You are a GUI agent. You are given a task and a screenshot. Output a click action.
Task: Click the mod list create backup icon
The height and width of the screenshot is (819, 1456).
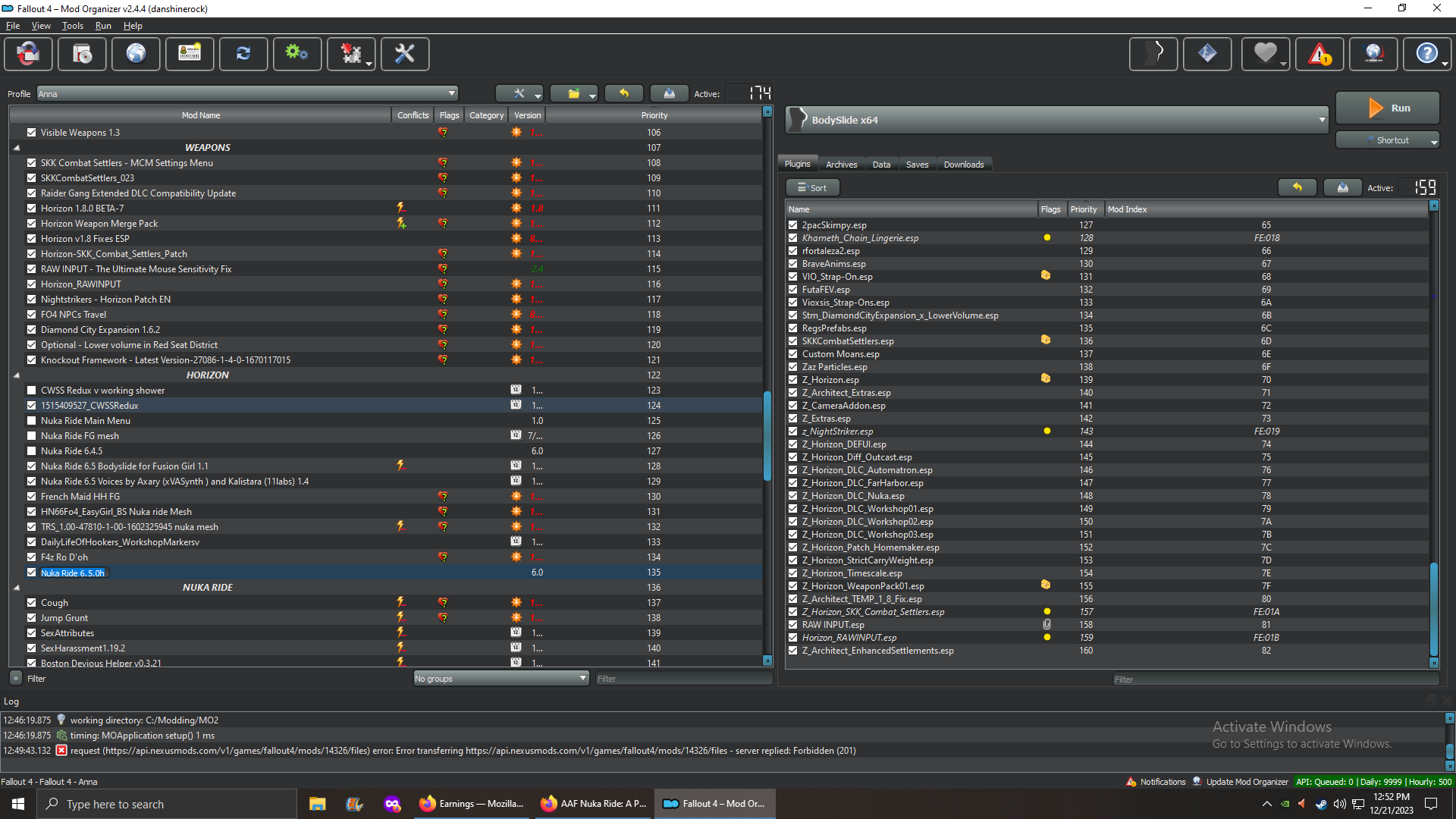pos(670,93)
